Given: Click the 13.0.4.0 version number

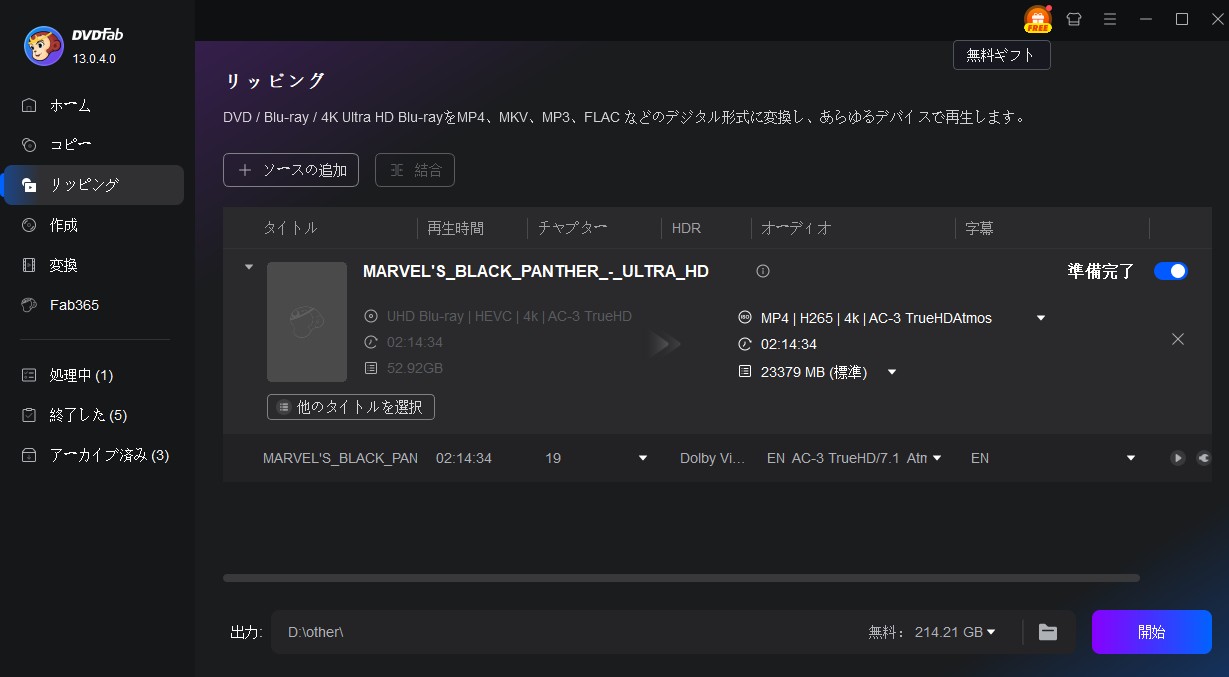Looking at the screenshot, I should coord(94,58).
